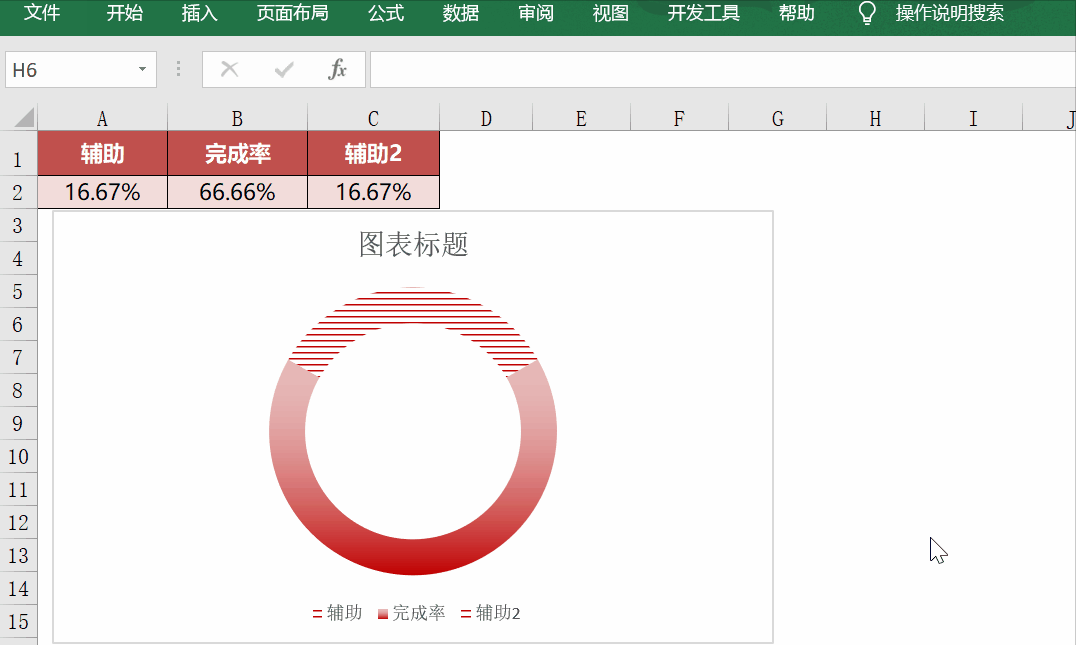
Task: Expand the Name Box dropdown arrow
Action: (x=142, y=69)
